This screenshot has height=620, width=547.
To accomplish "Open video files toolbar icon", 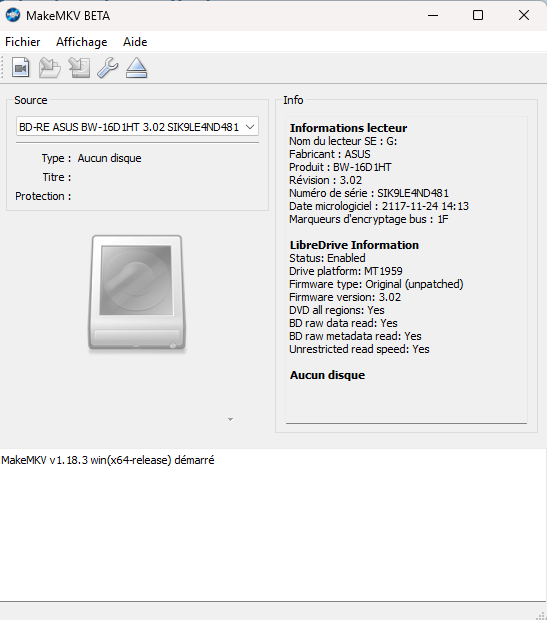I will 21,68.
